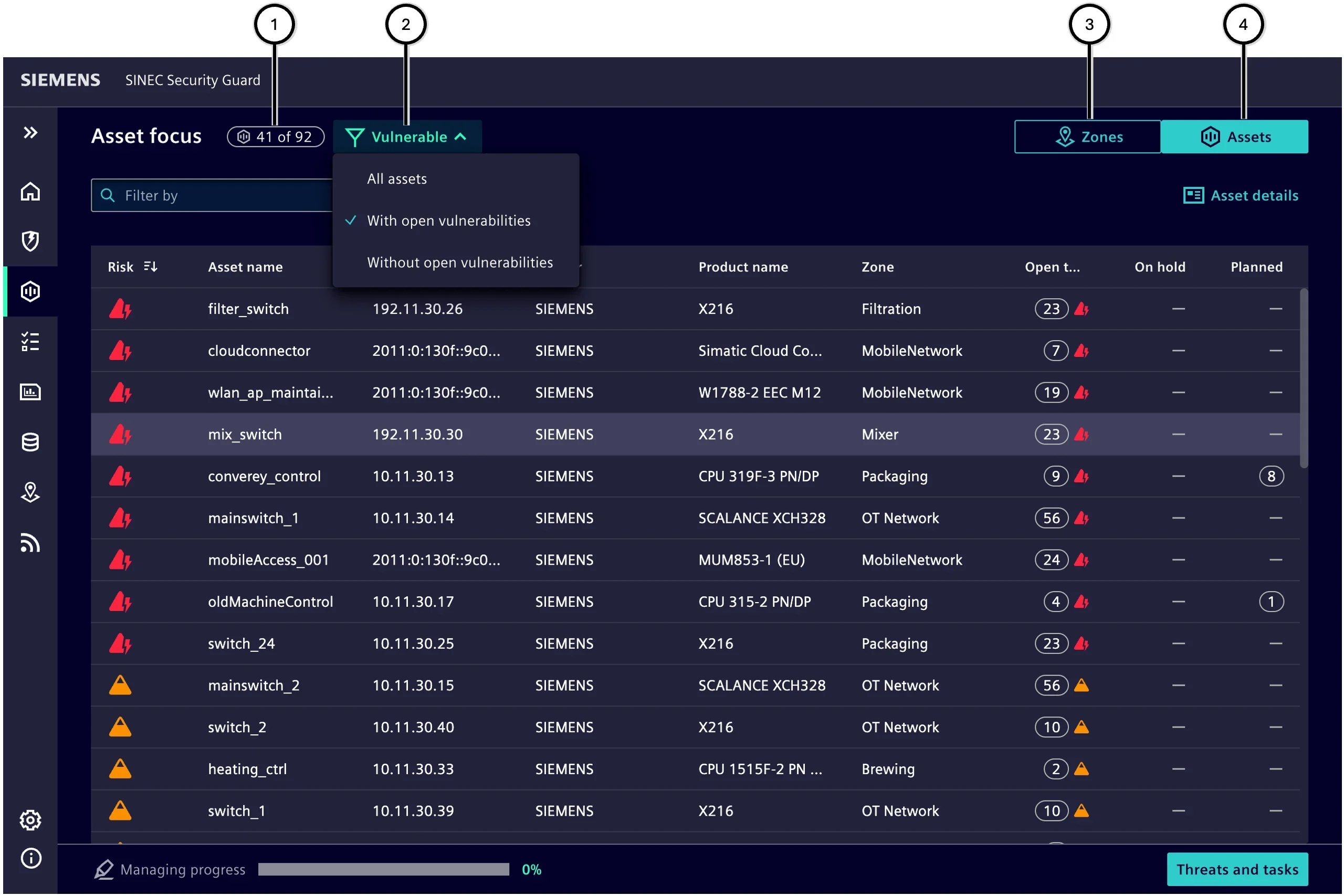Open the settings gear icon in sidebar
Screen dimensions: 1344x896
pos(30,820)
